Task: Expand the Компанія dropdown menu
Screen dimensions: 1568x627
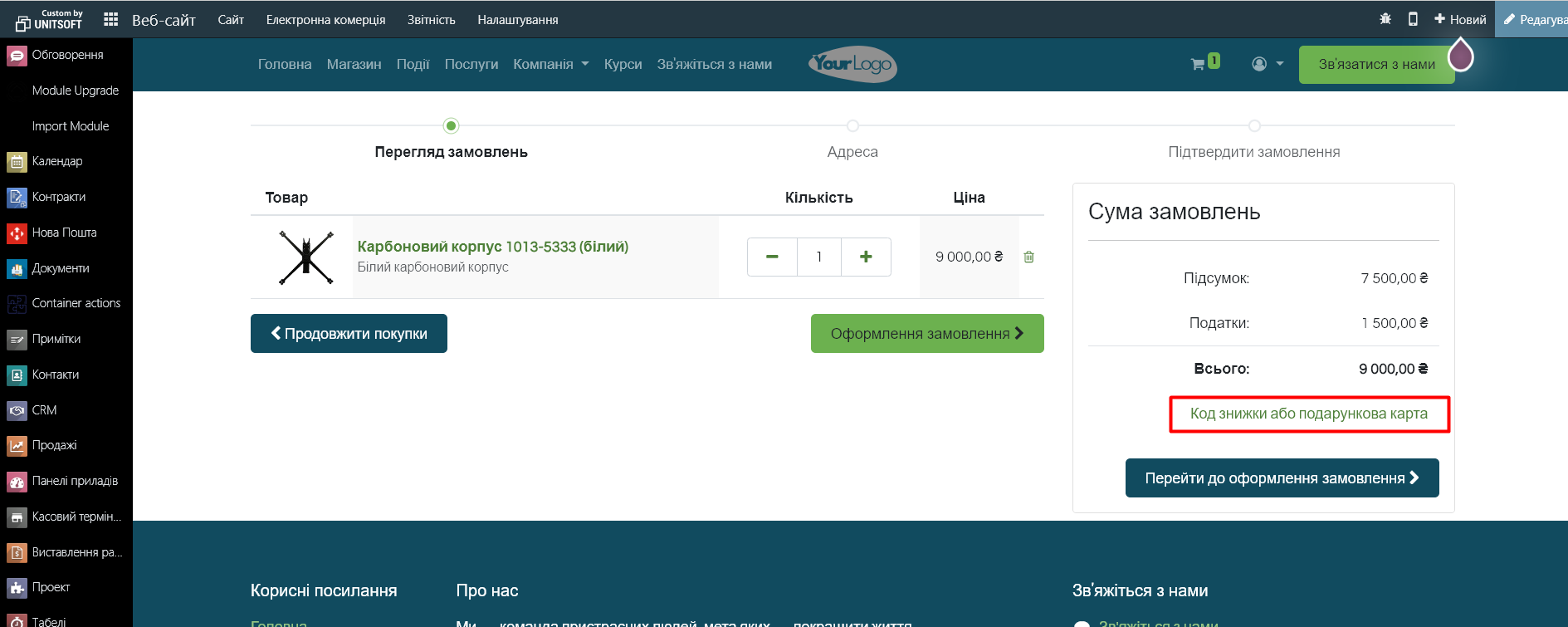Action: (x=550, y=64)
